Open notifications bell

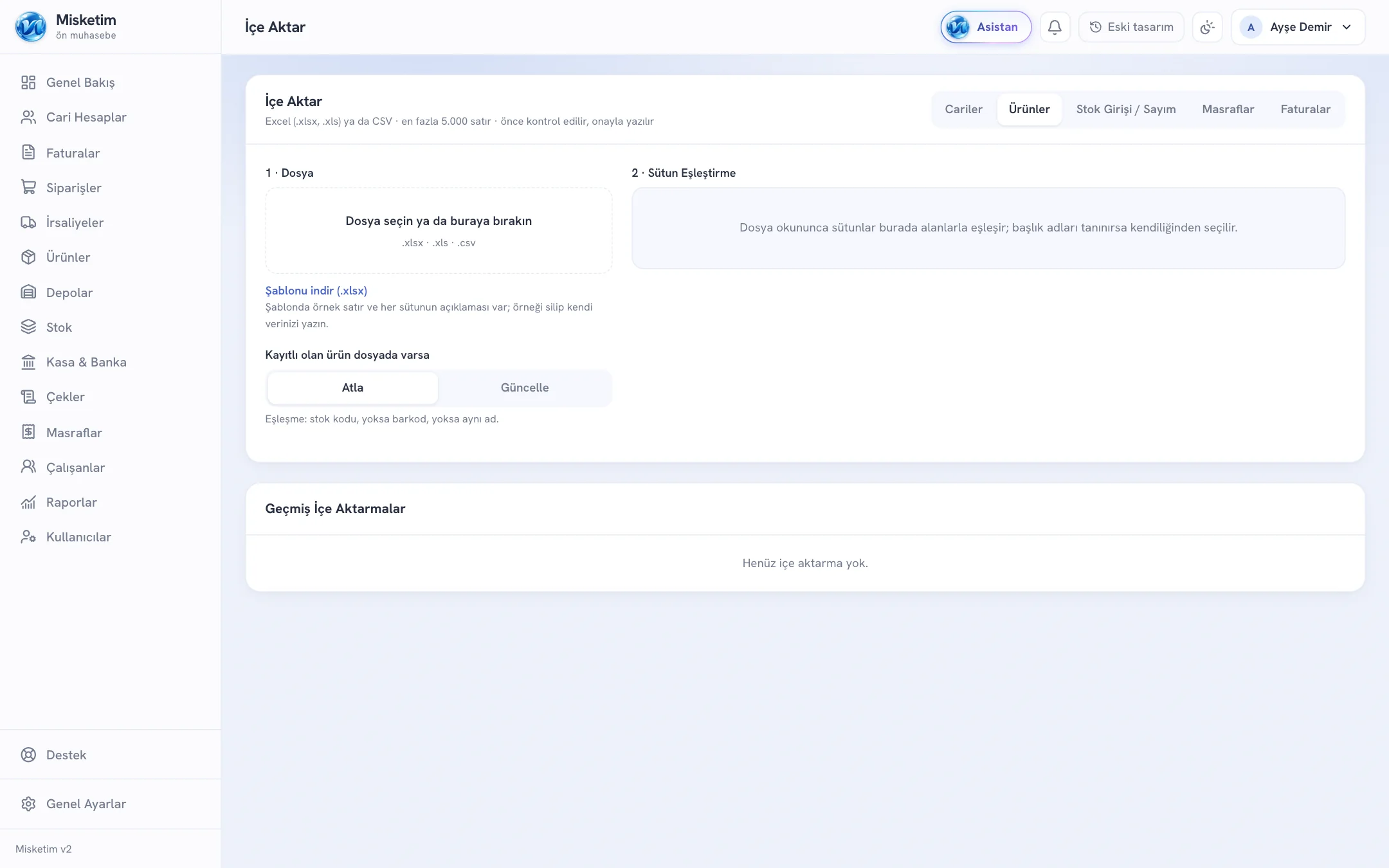(1055, 27)
